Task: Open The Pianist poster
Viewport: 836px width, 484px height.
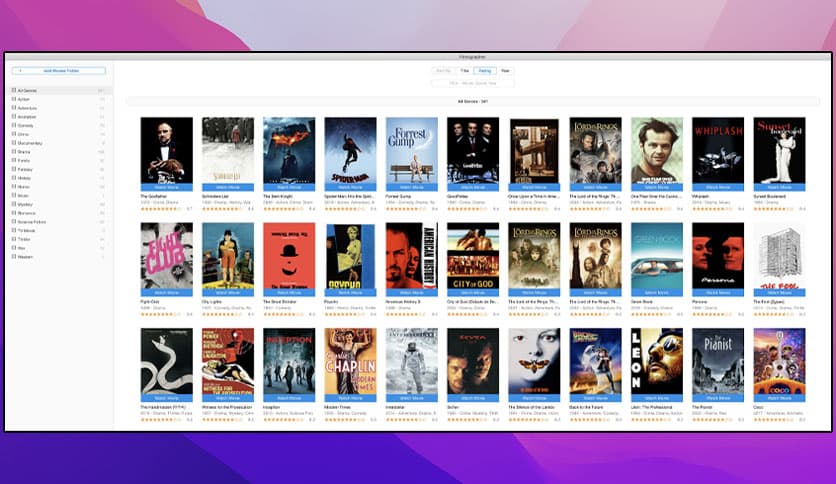Action: pos(718,361)
